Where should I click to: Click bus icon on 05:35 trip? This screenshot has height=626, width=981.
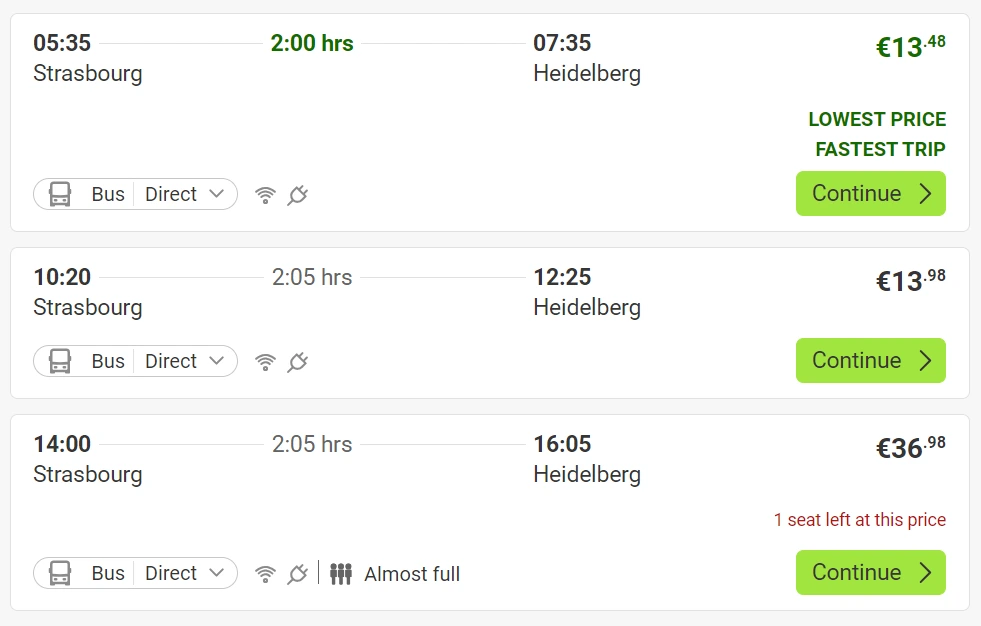60,194
